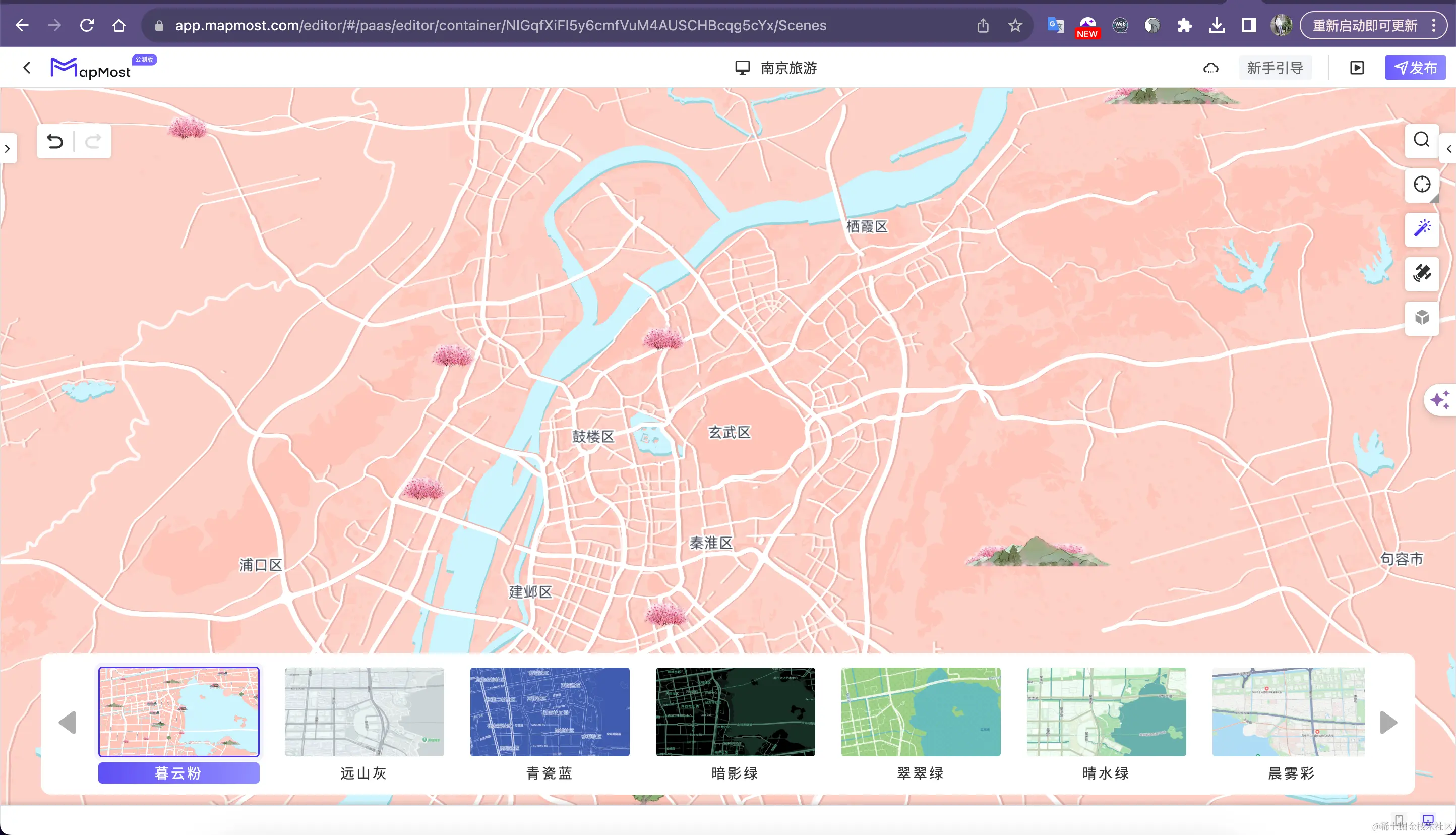Click 重新启动即可更新 update button
Screen dimensions: 1456x835
pyautogui.click(x=1365, y=25)
